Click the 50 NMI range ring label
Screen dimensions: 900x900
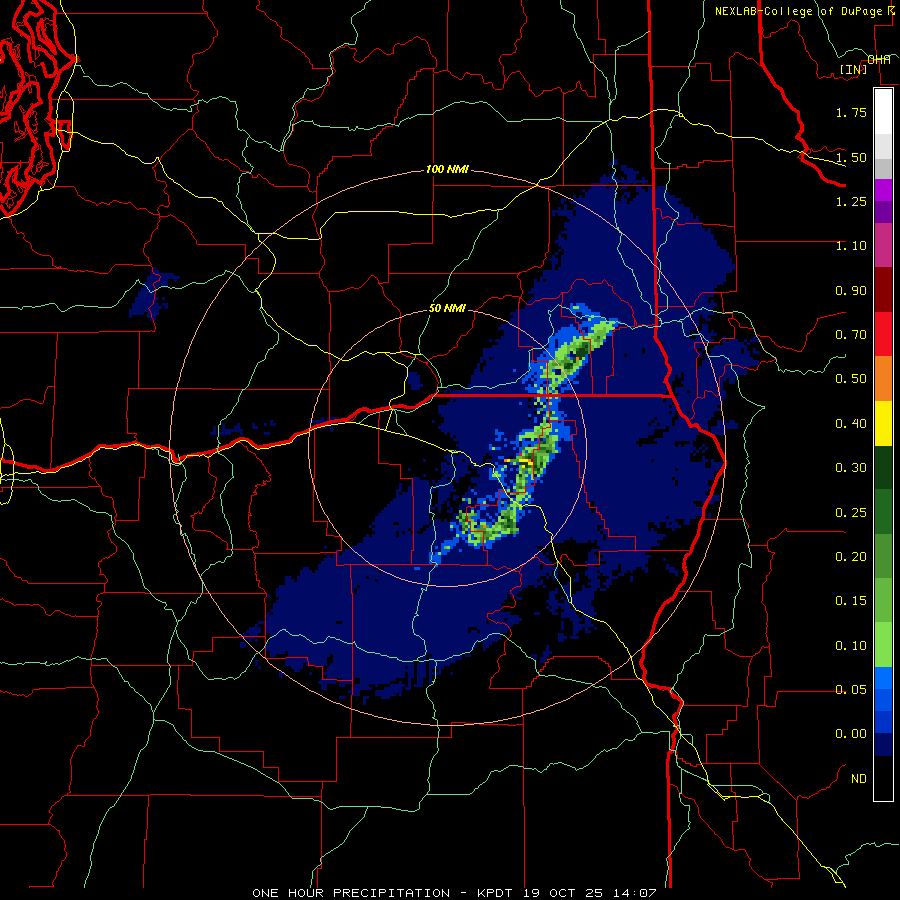click(x=447, y=308)
